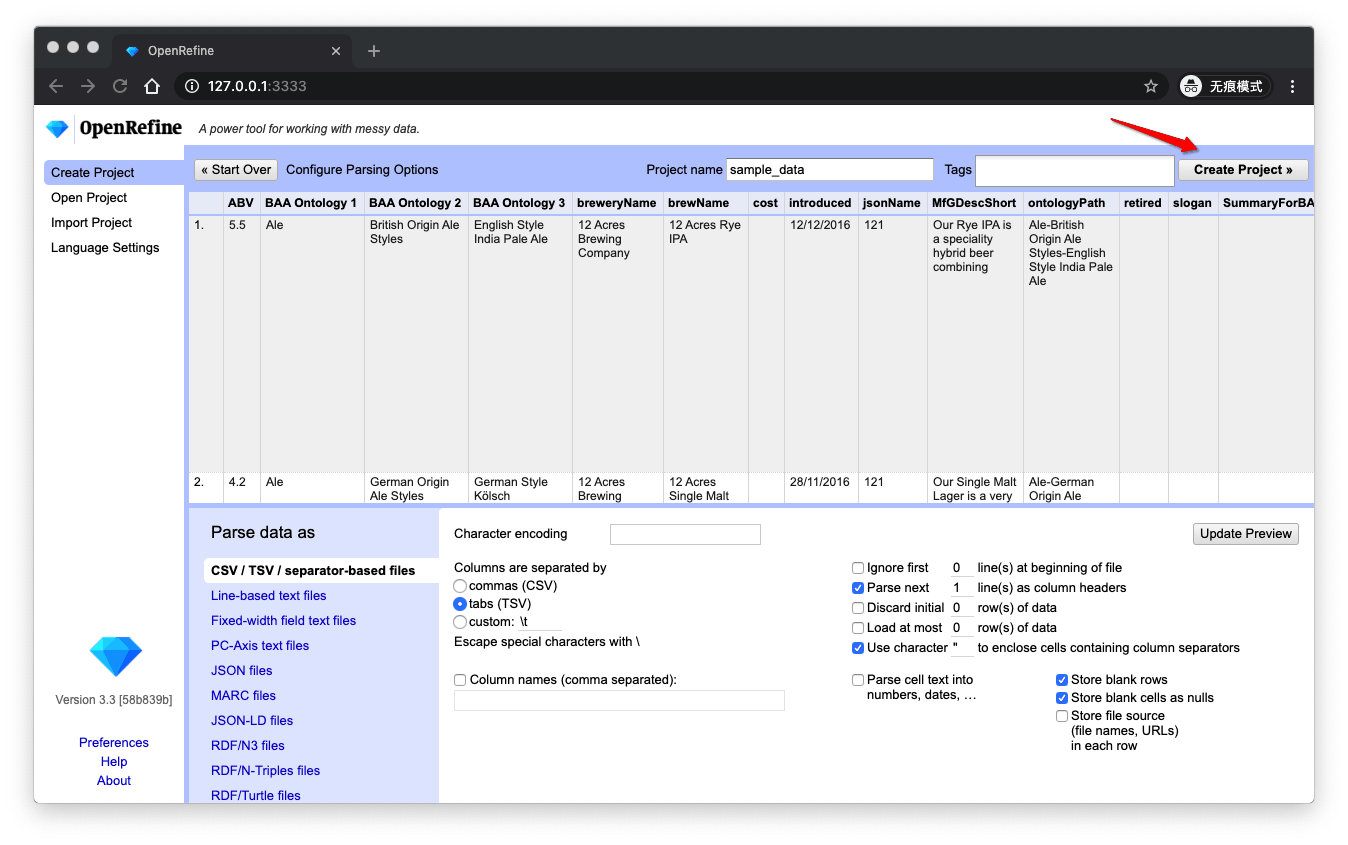Enable Parse cell text into numbers, dates
The height and width of the screenshot is (845, 1348).
click(x=858, y=680)
